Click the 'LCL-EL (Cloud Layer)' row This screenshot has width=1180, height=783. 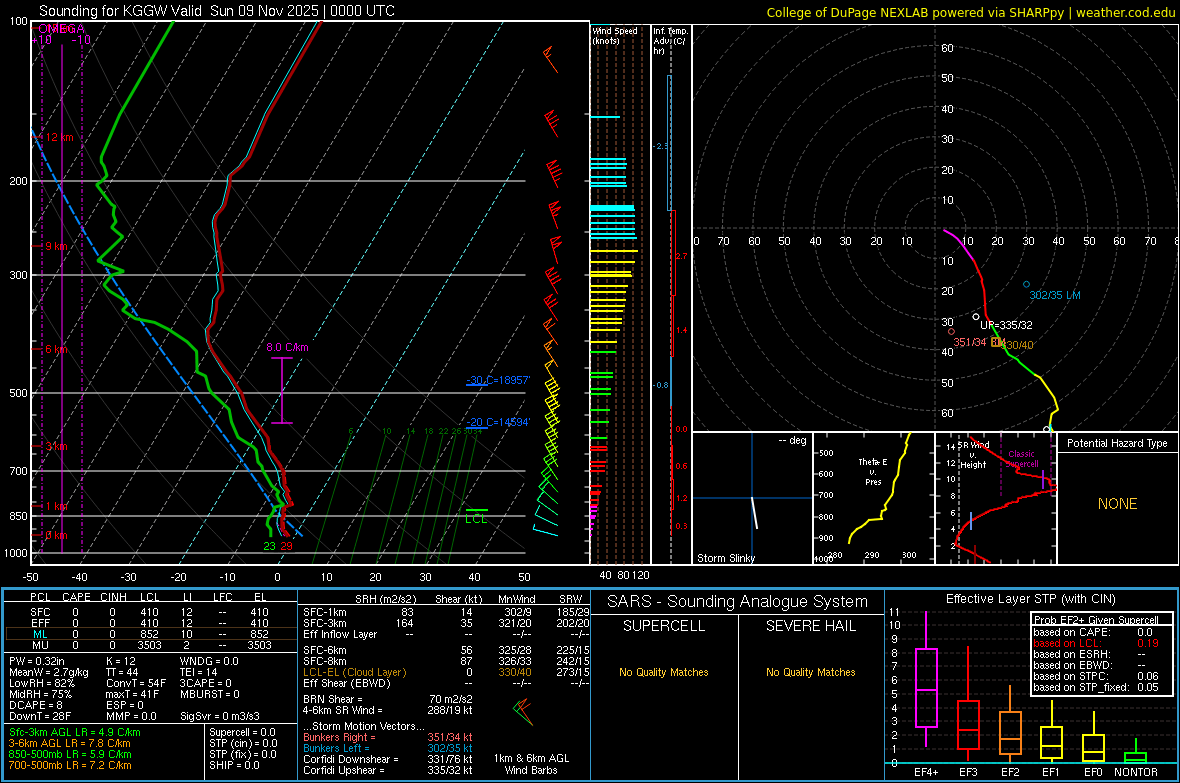446,672
